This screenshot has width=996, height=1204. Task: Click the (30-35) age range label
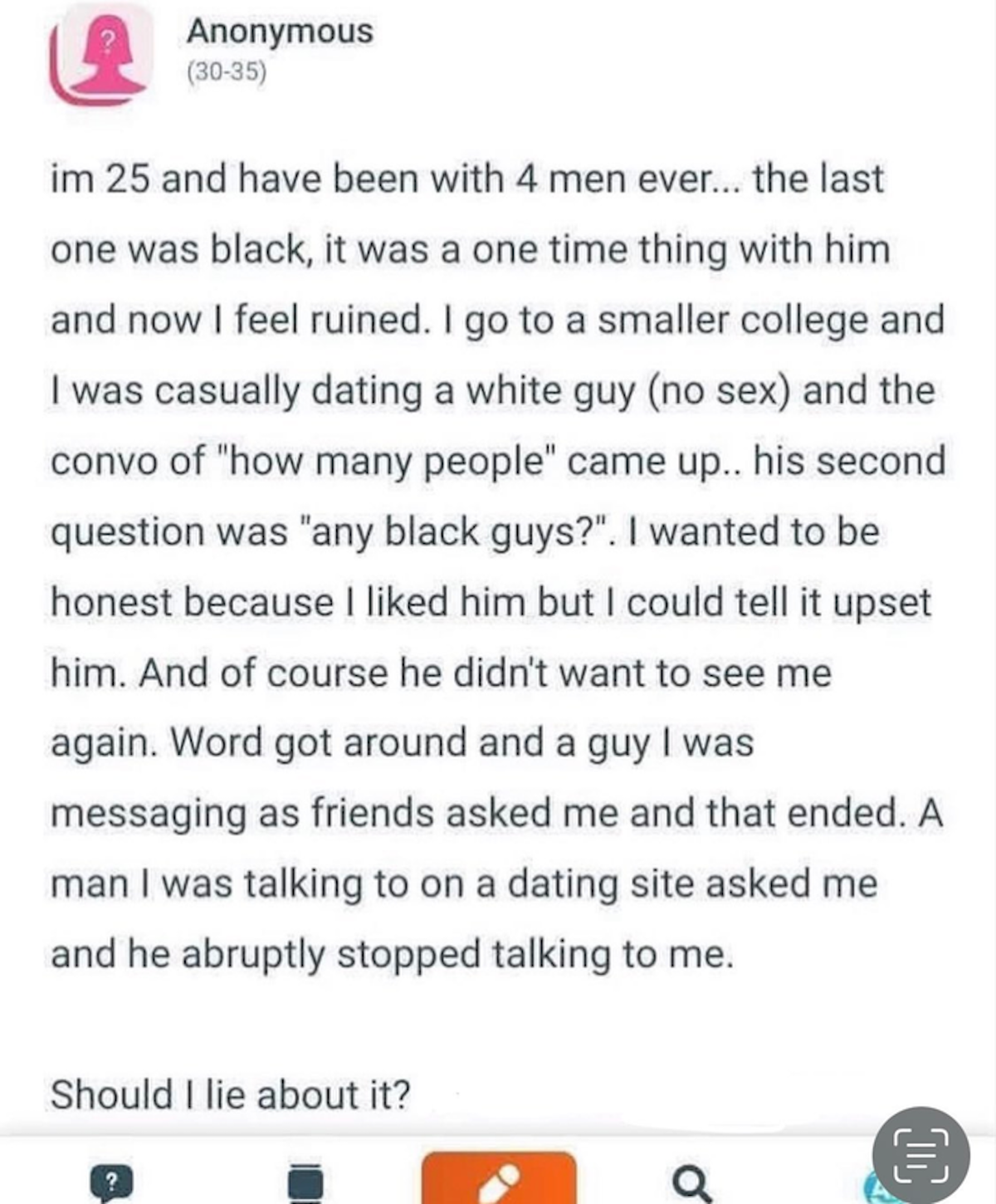coord(227,73)
